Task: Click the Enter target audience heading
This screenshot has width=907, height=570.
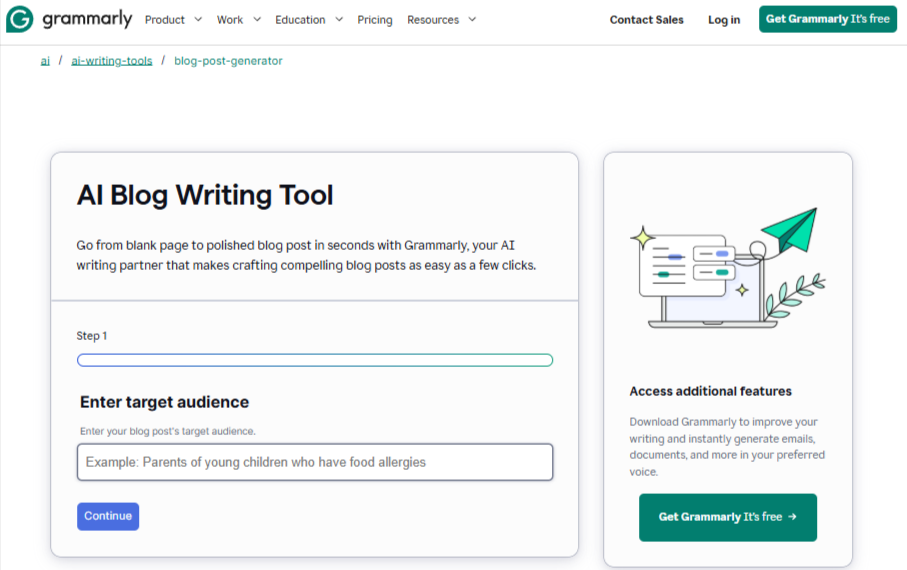Action: (x=164, y=402)
